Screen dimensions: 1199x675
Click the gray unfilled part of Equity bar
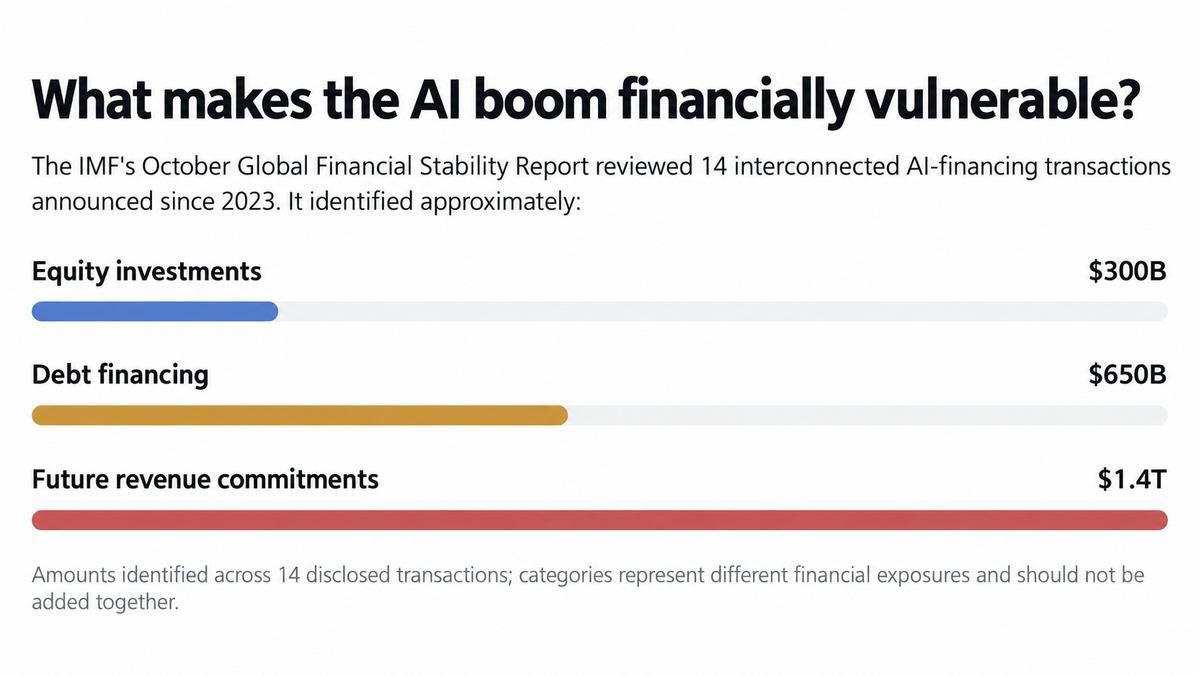point(723,311)
